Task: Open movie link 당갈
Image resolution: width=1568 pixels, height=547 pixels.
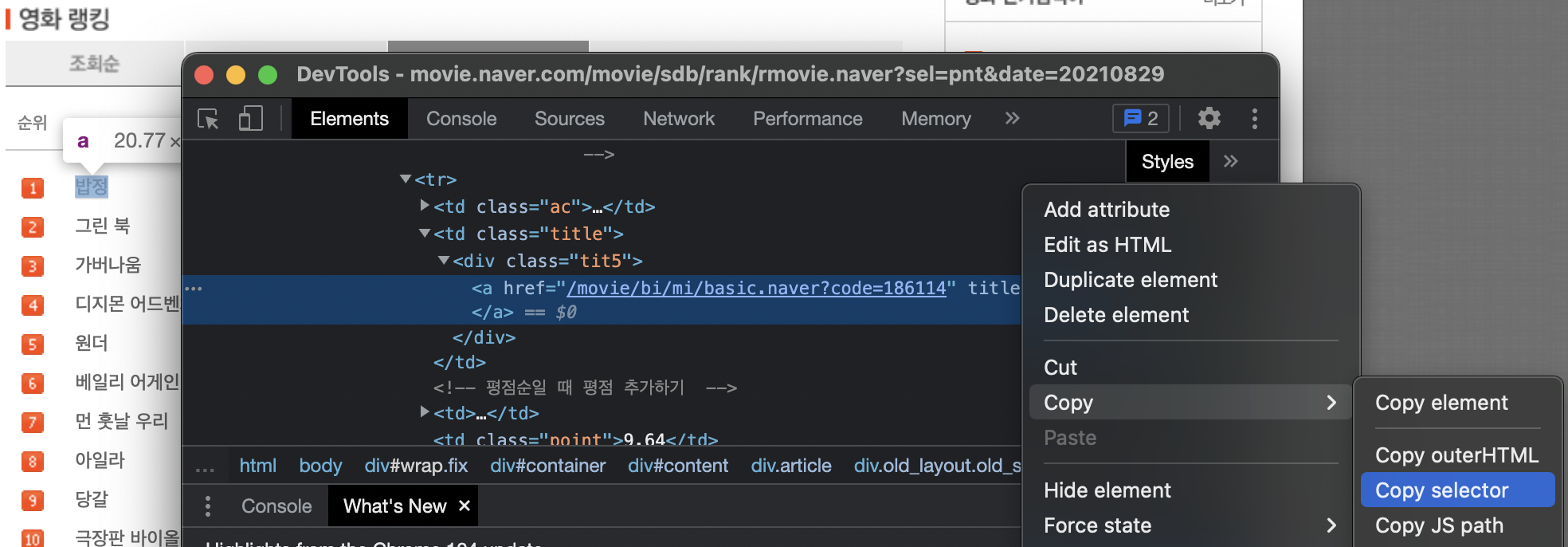Action: [x=91, y=499]
